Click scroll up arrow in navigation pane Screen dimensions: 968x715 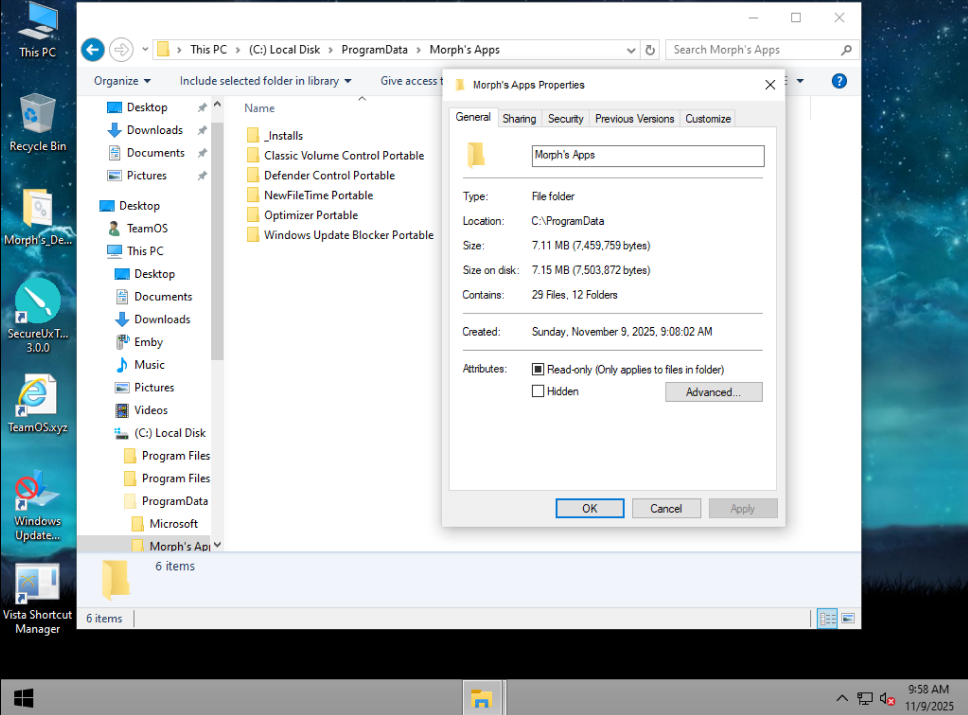coord(217,105)
